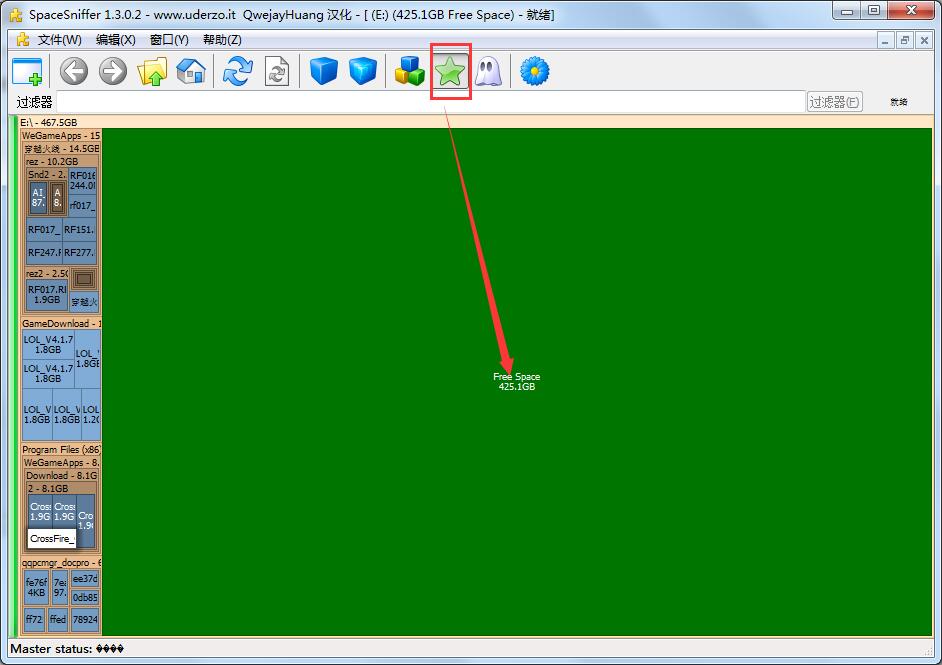Restore the inner child window below the title bar

coord(904,40)
